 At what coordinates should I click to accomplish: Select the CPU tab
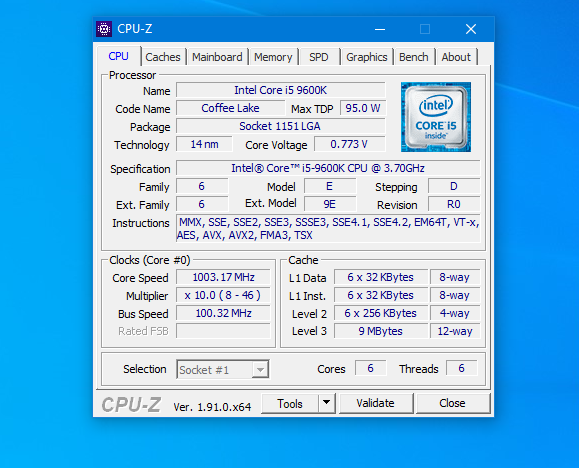point(119,56)
